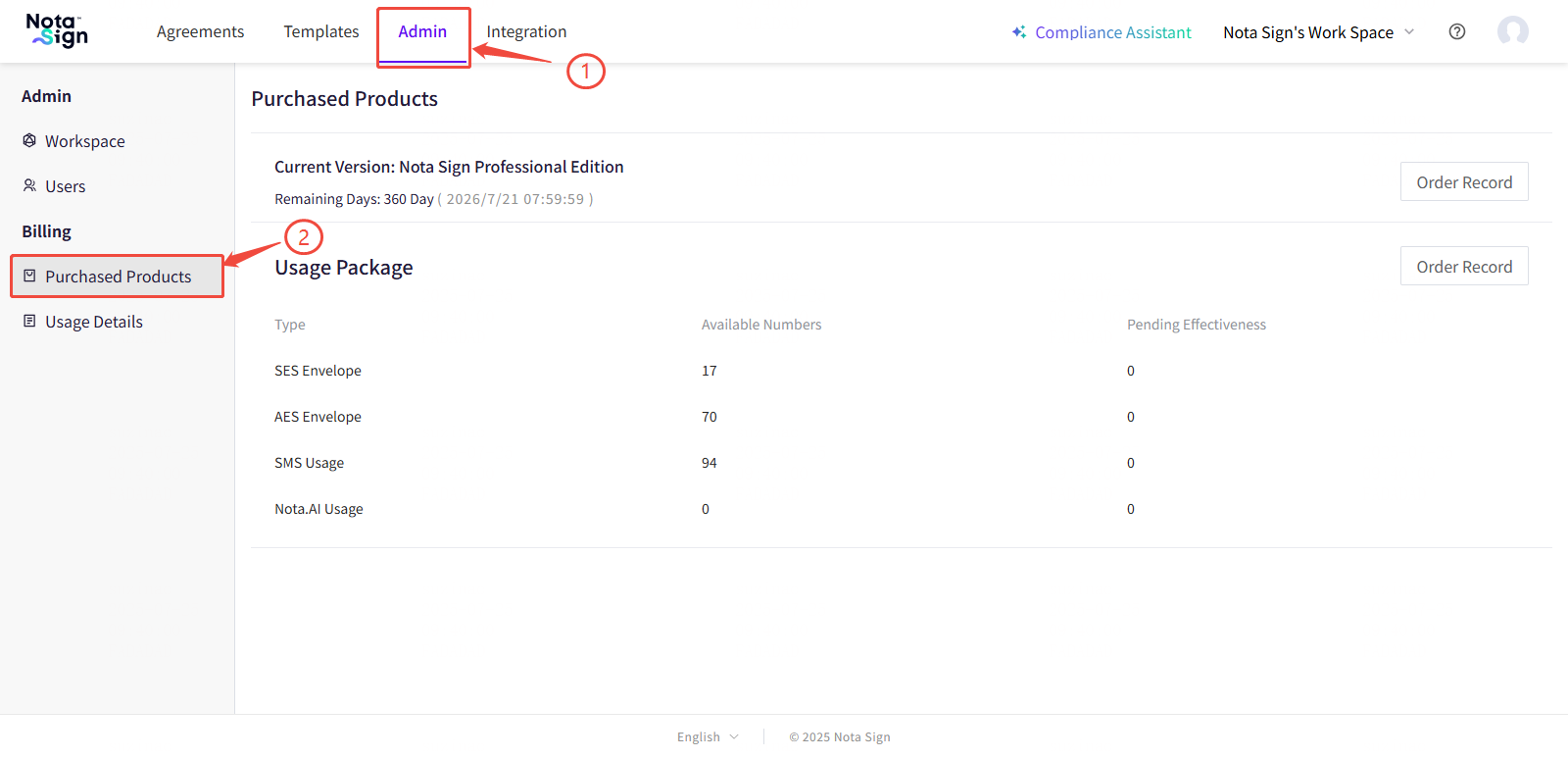Click the Nota Sign logo
1568x758 pixels.
(x=57, y=31)
